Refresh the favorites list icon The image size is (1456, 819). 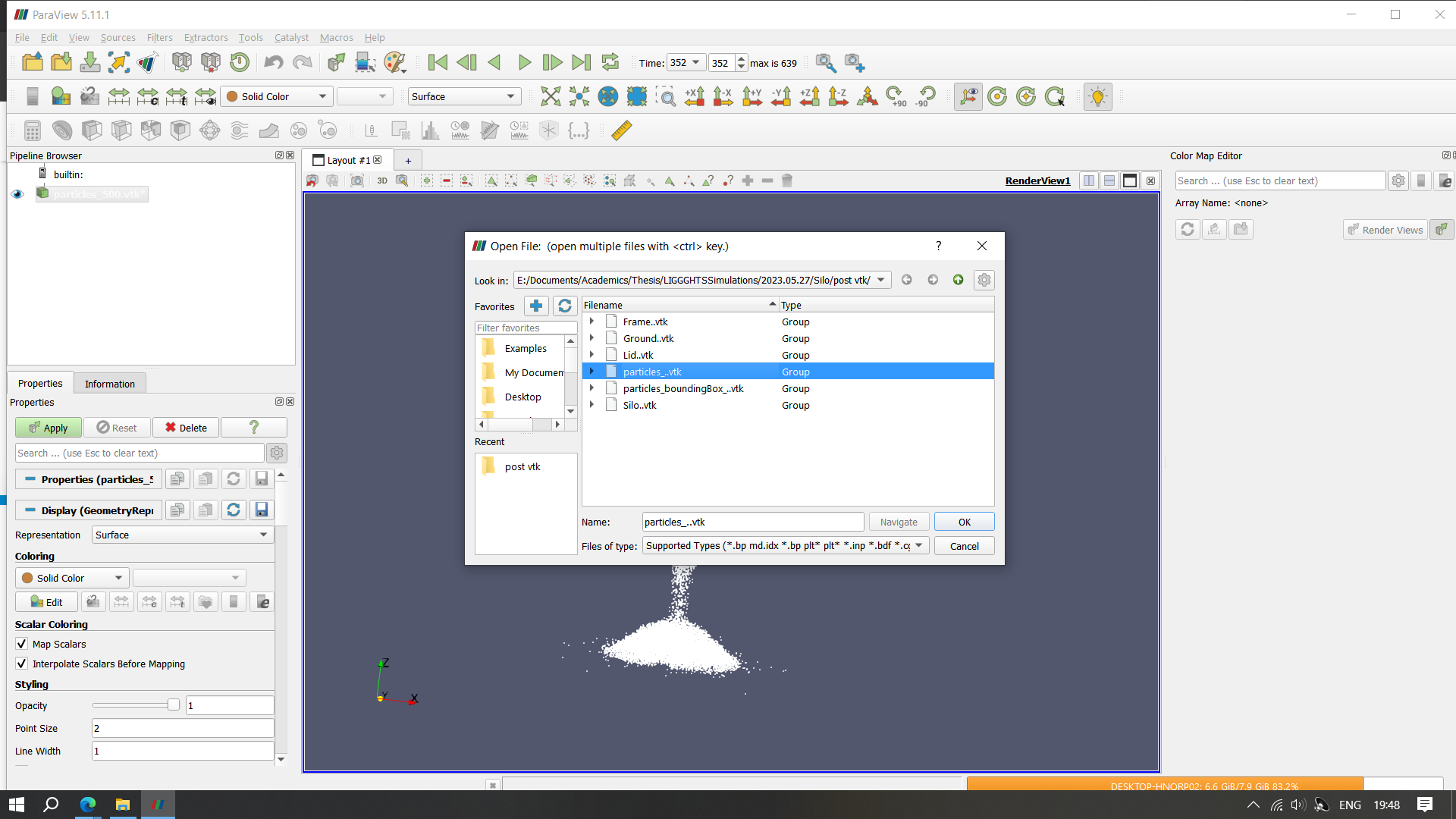click(x=565, y=306)
